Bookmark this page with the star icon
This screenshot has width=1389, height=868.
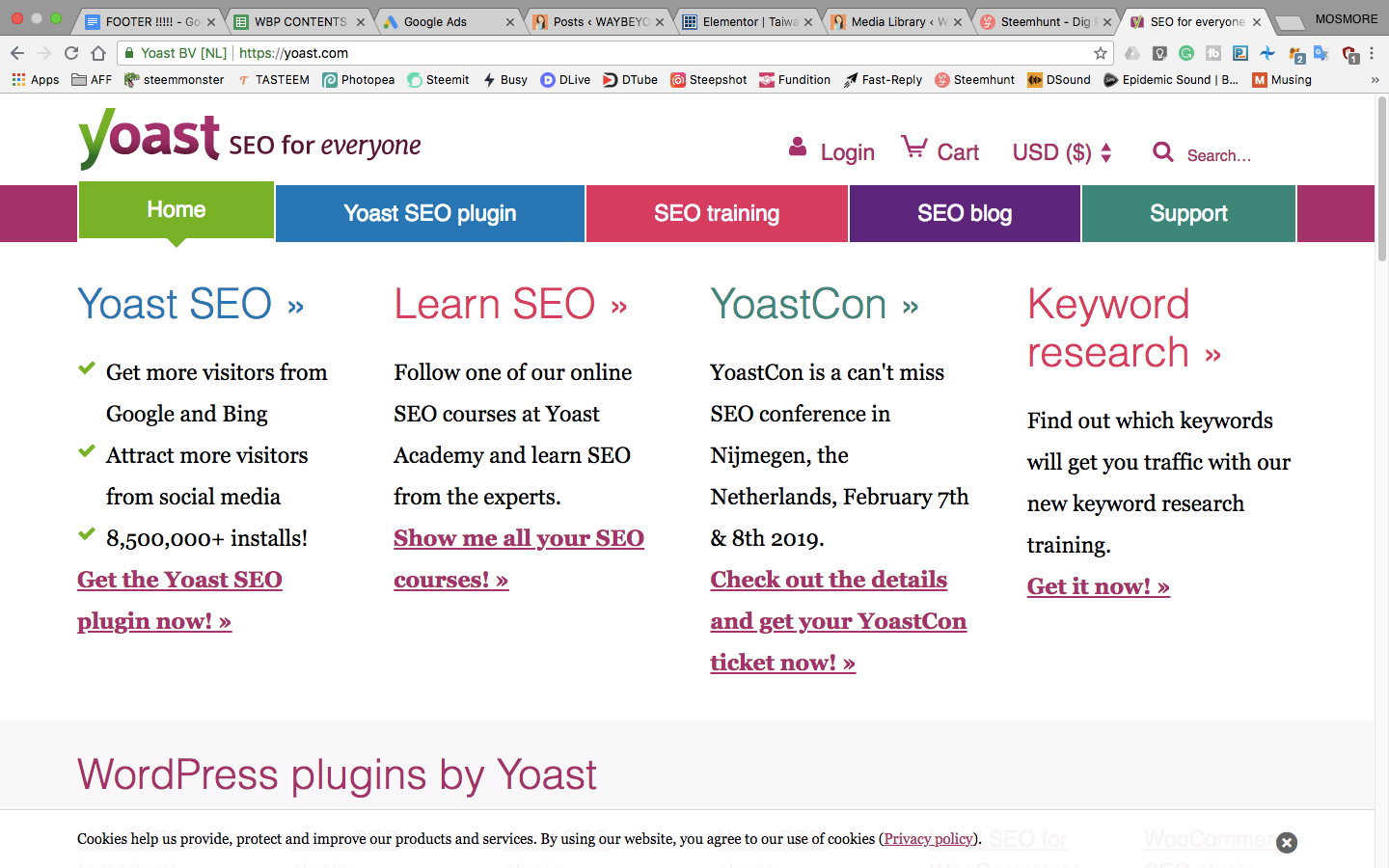click(1100, 53)
